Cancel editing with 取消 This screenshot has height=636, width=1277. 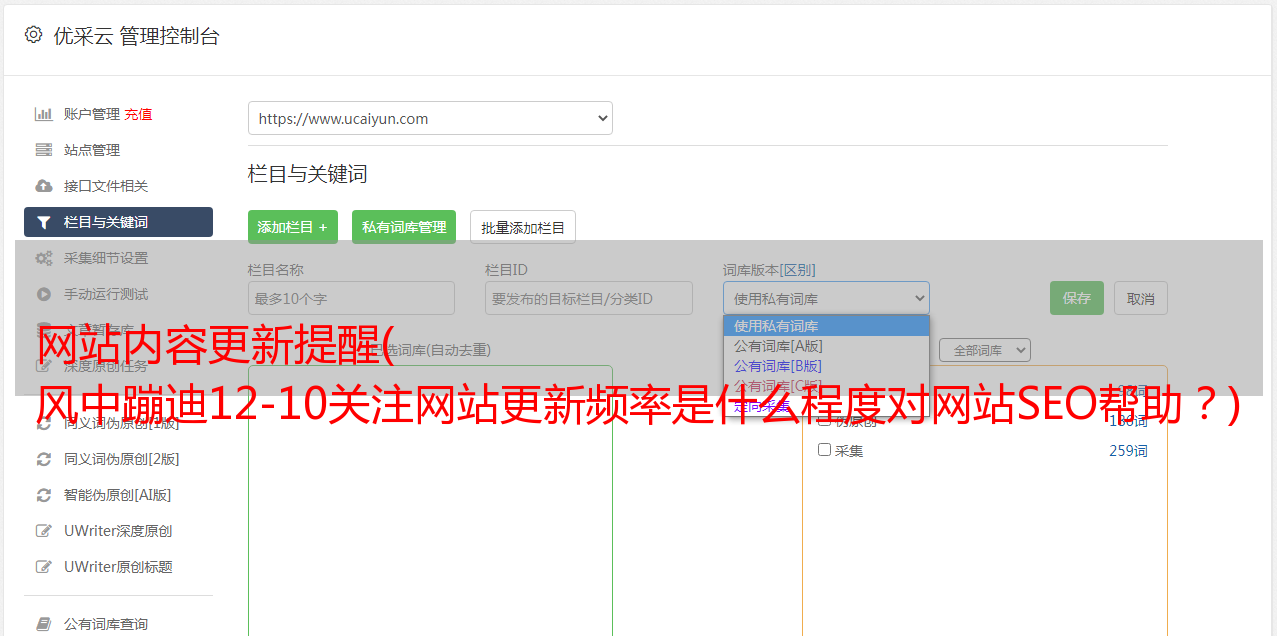coord(1141,298)
